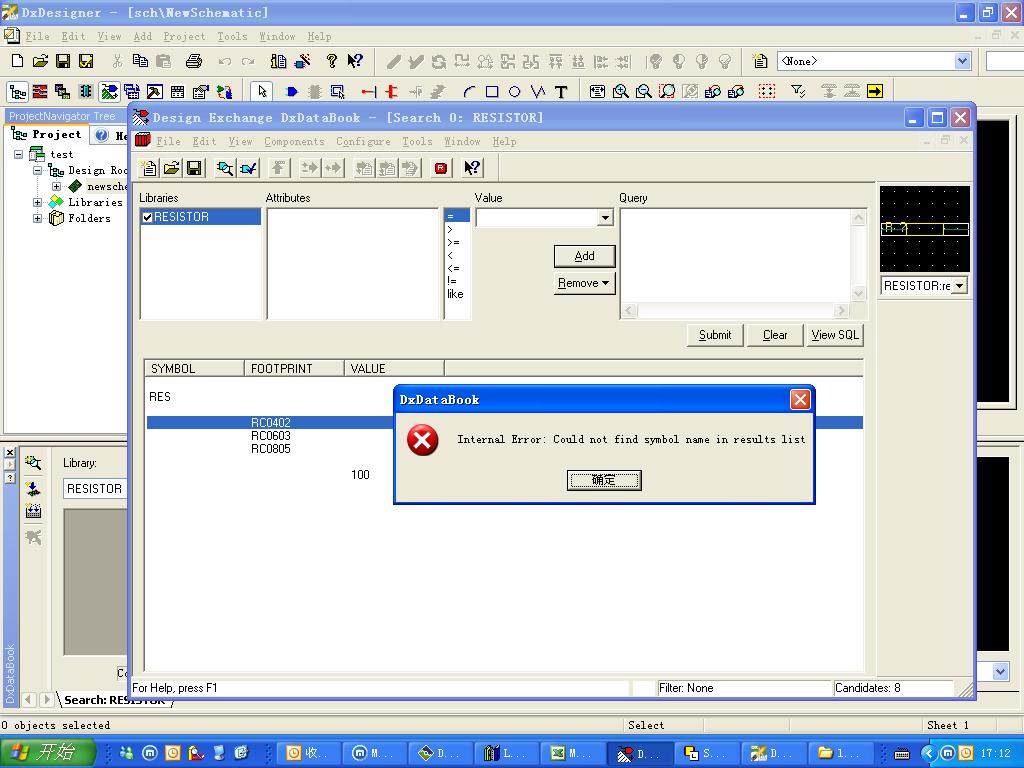Select the arrow pointer Select tool
Image resolution: width=1024 pixels, height=768 pixels.
pos(262,91)
